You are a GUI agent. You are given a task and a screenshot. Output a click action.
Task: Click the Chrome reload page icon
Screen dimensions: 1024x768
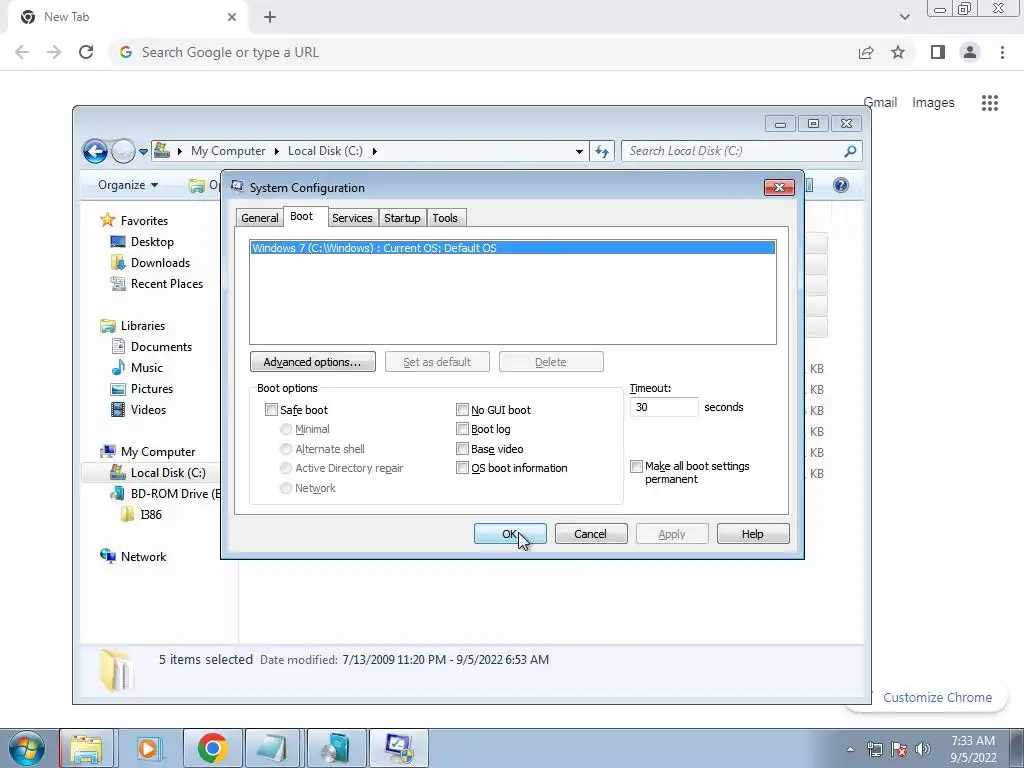pyautogui.click(x=86, y=52)
